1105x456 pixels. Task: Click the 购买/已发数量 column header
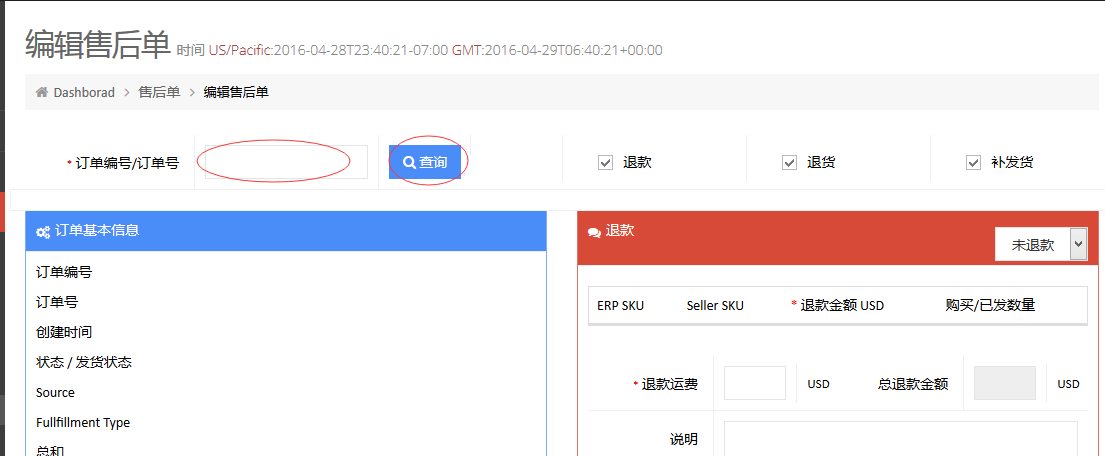990,306
